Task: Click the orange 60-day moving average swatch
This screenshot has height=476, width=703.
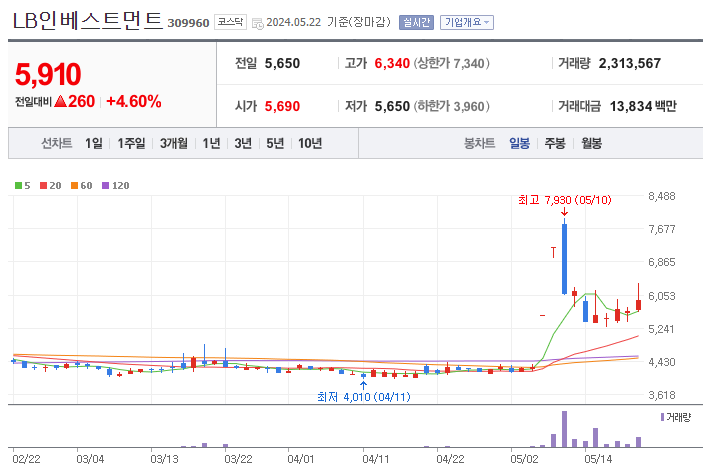Action: pyautogui.click(x=74, y=186)
